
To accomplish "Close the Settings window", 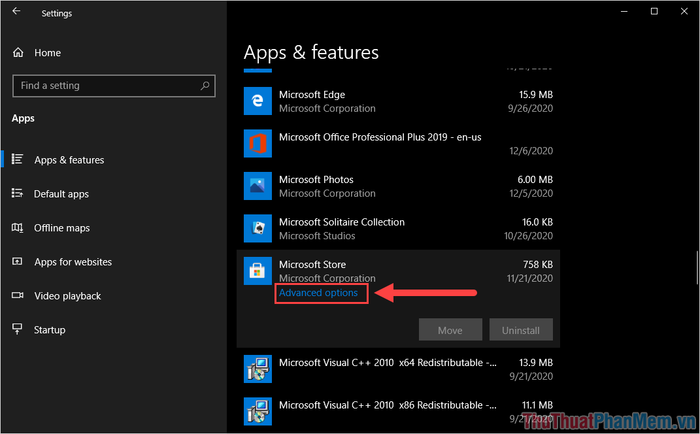I will click(684, 11).
